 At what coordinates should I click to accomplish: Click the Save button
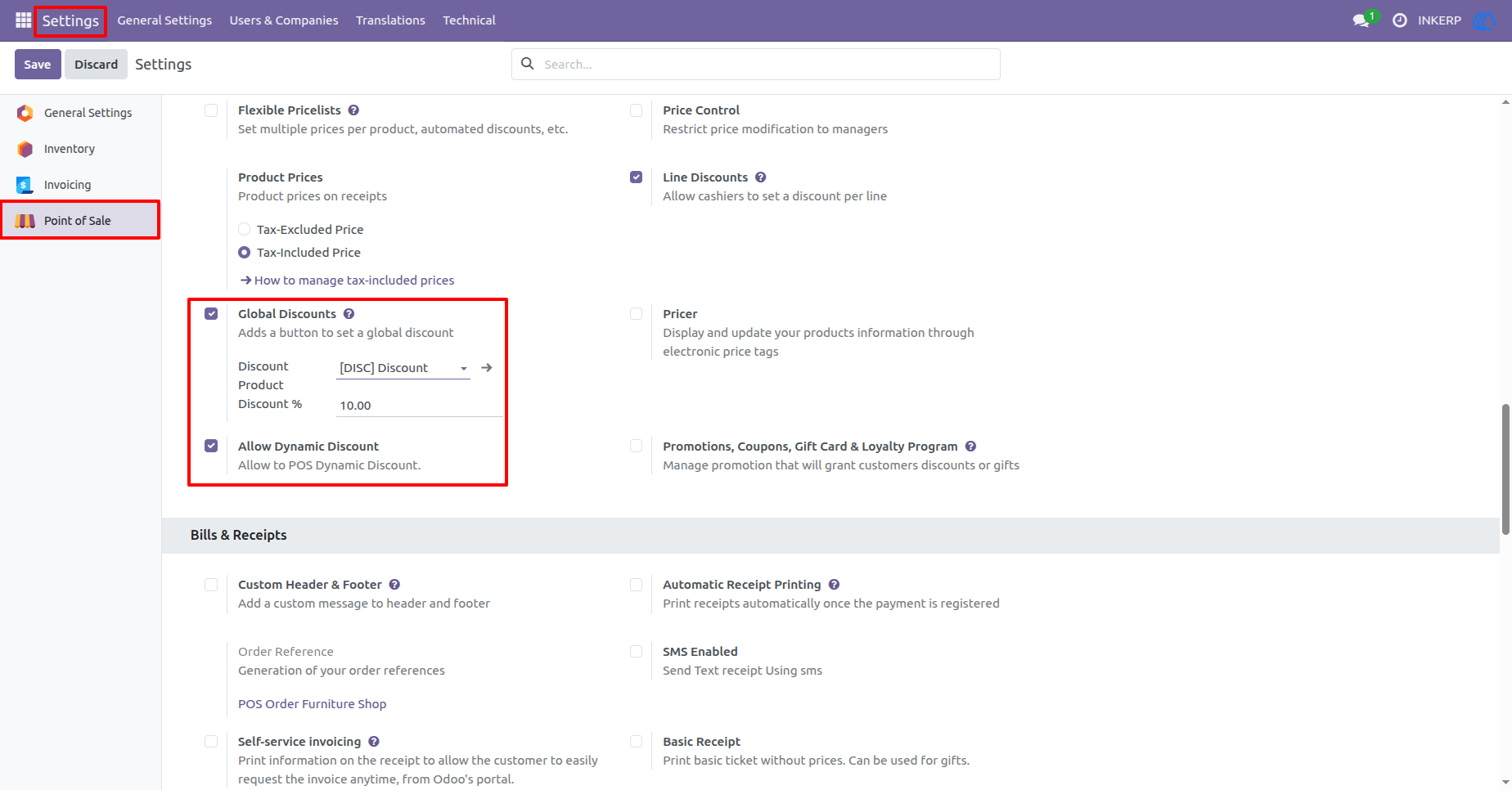[x=38, y=65]
